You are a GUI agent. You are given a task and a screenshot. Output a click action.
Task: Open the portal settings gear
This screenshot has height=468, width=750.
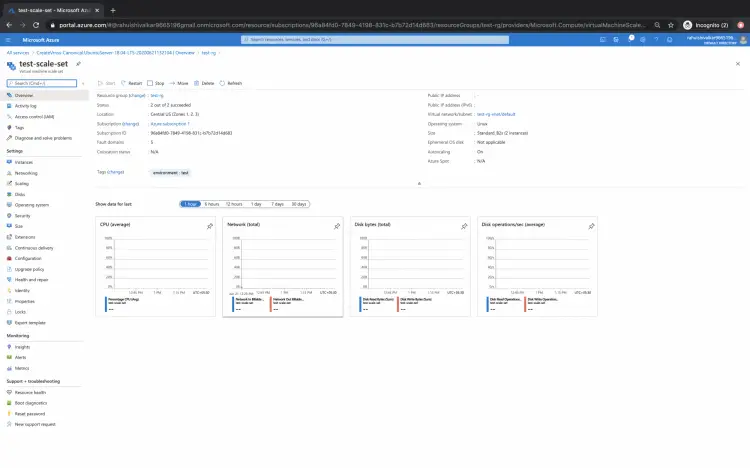click(x=643, y=40)
